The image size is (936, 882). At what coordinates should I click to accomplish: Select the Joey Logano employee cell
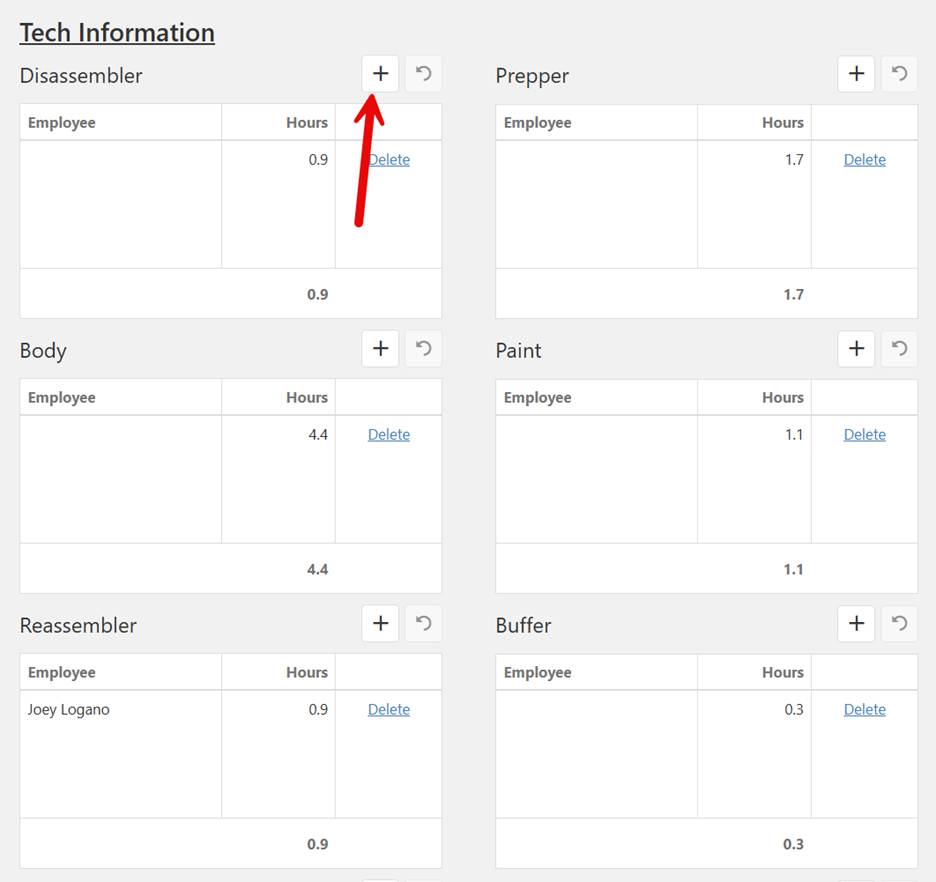[x=69, y=710]
